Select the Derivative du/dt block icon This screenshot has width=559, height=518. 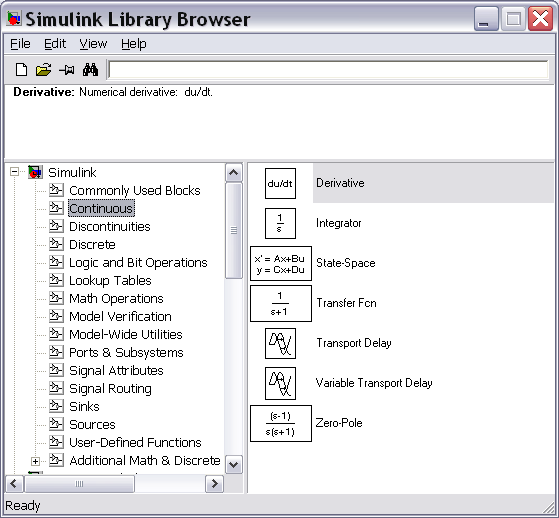pos(280,183)
